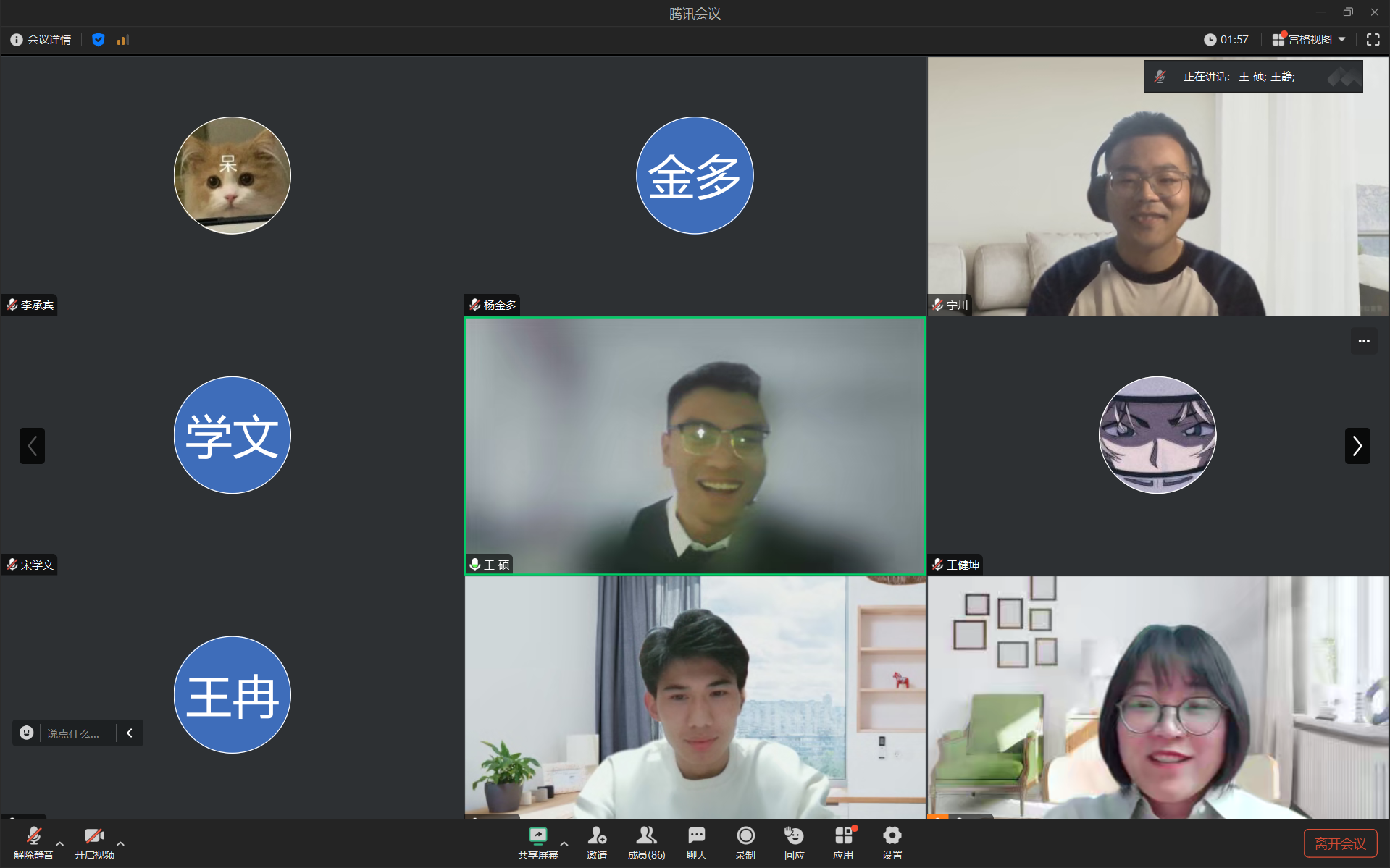Click the 离开会议 leave meeting button

pos(1340,843)
